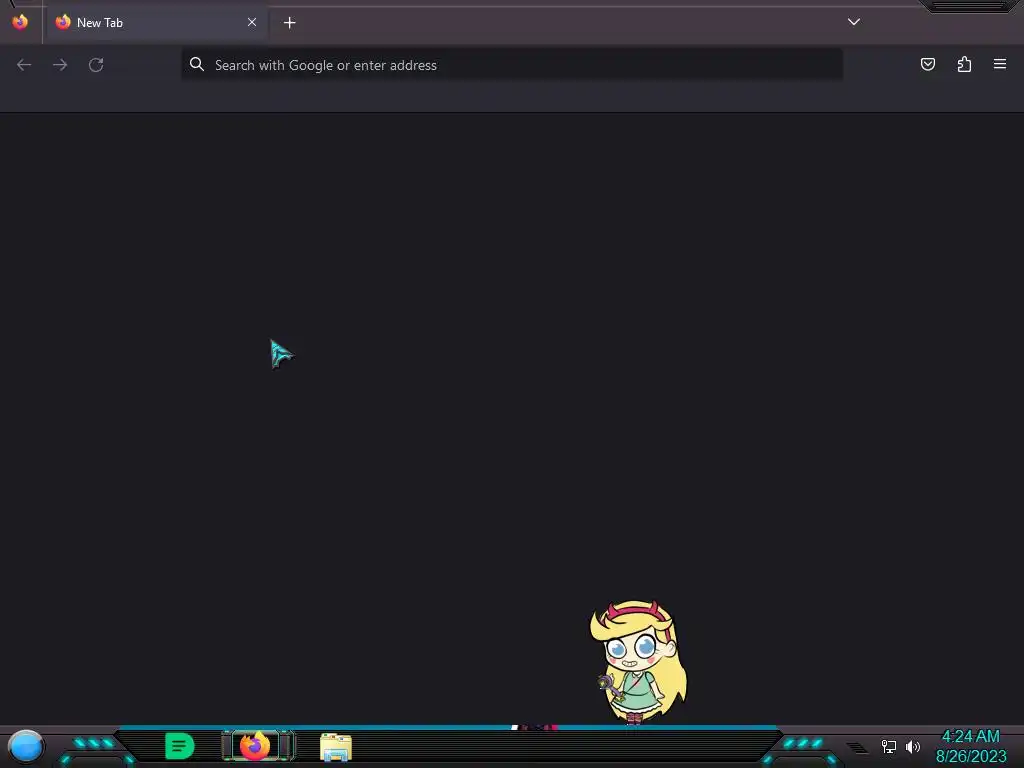Close the New Tab tab

point(252,22)
